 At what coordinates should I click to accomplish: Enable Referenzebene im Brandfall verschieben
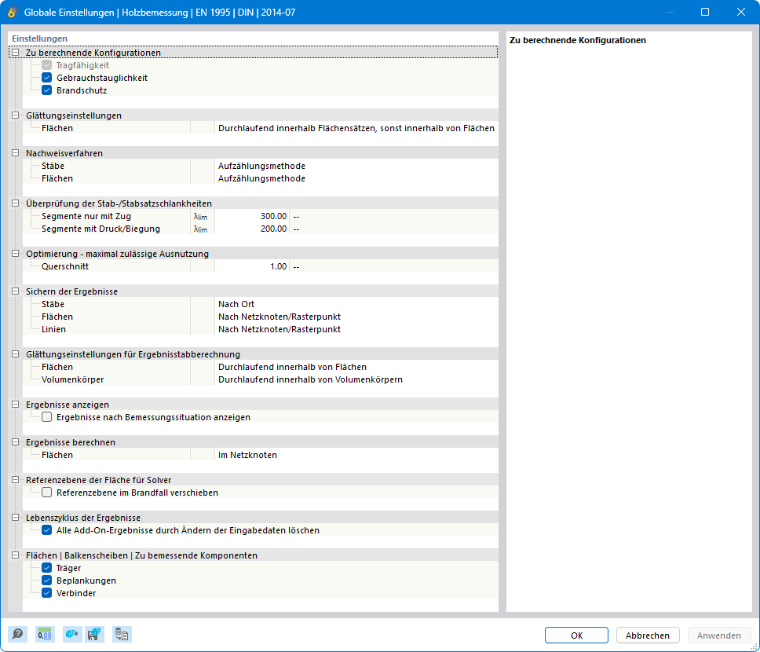(x=47, y=493)
